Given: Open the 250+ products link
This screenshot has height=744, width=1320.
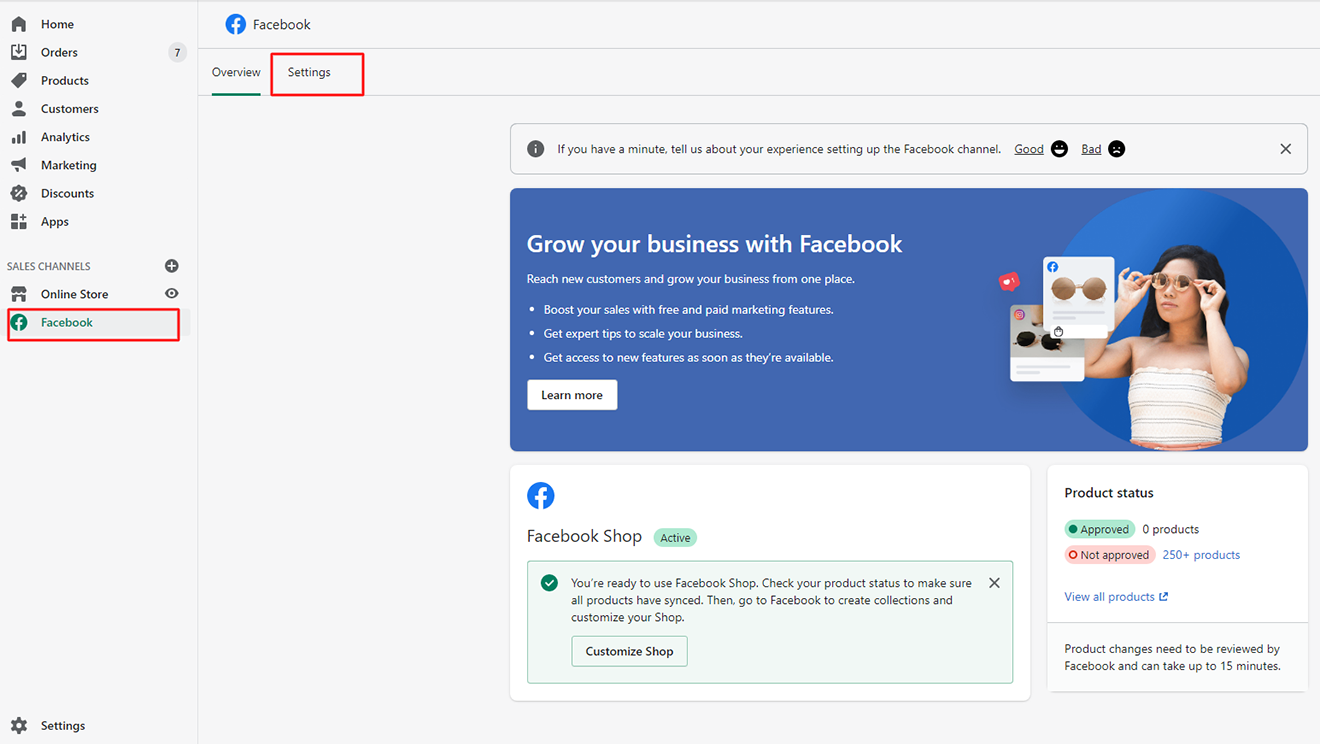Looking at the screenshot, I should coord(1201,555).
